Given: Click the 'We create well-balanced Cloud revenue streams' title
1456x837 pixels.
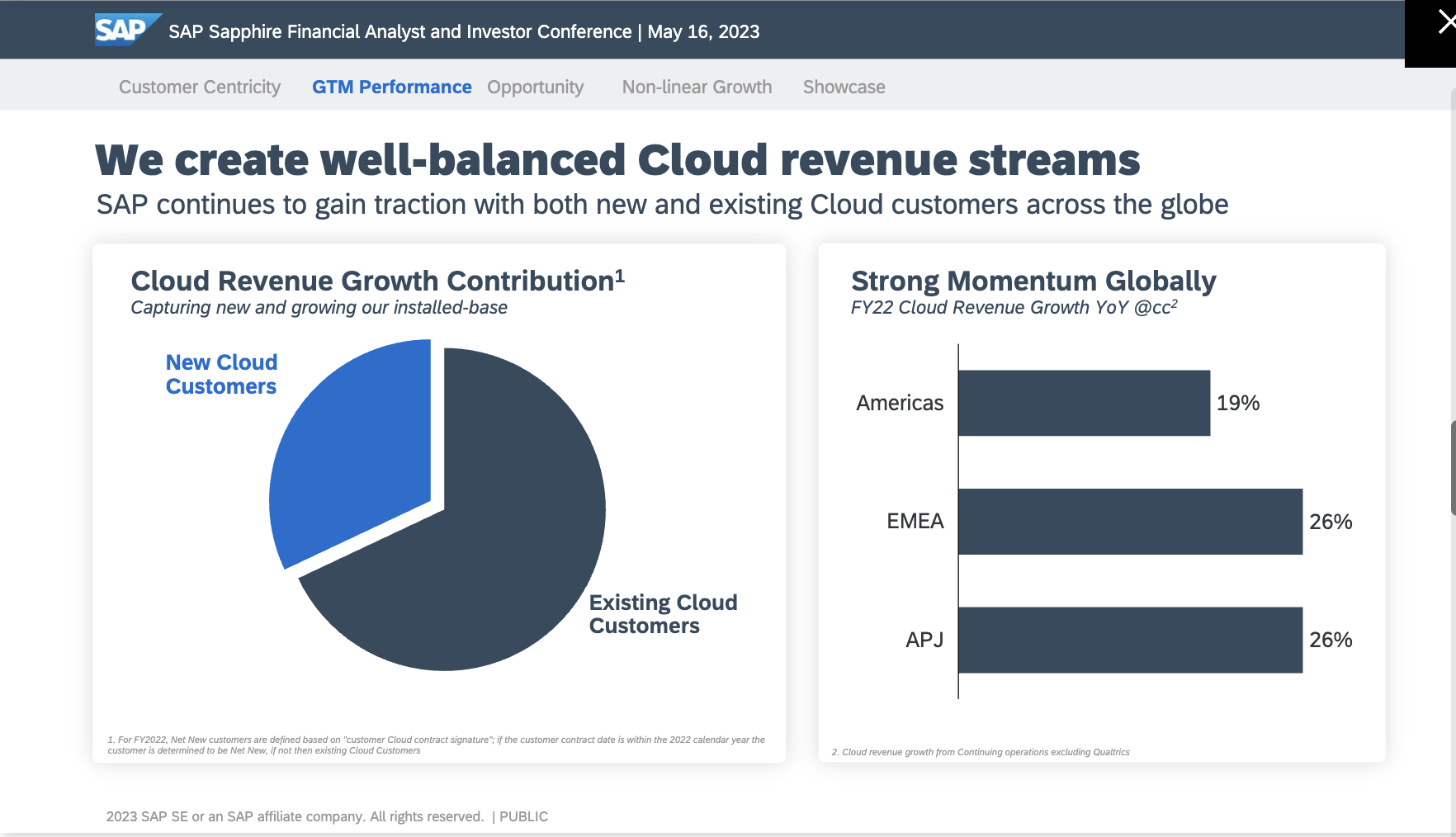Looking at the screenshot, I should point(617,160).
